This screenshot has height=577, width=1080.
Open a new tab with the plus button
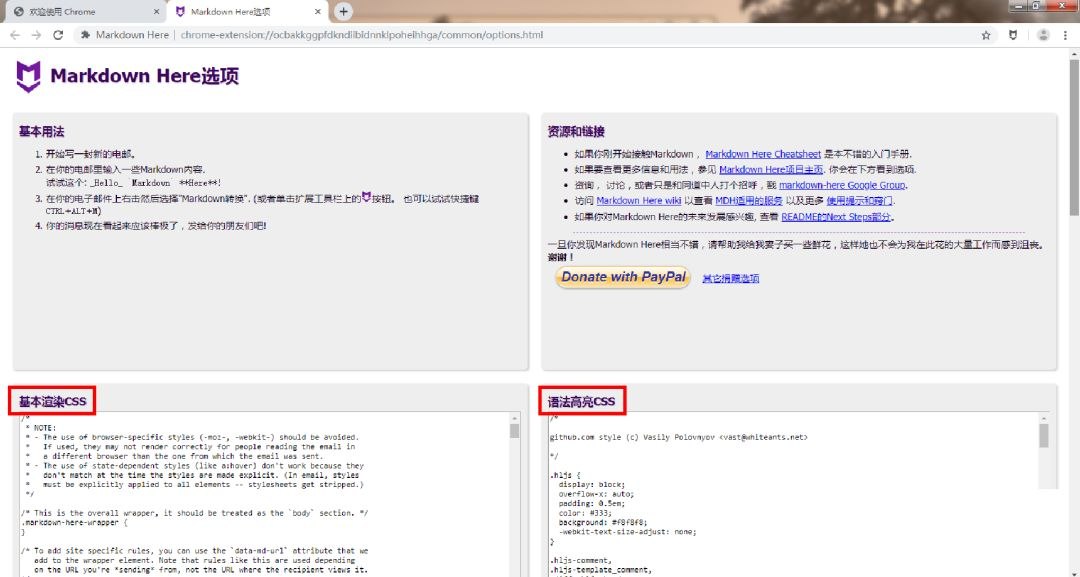pos(343,11)
